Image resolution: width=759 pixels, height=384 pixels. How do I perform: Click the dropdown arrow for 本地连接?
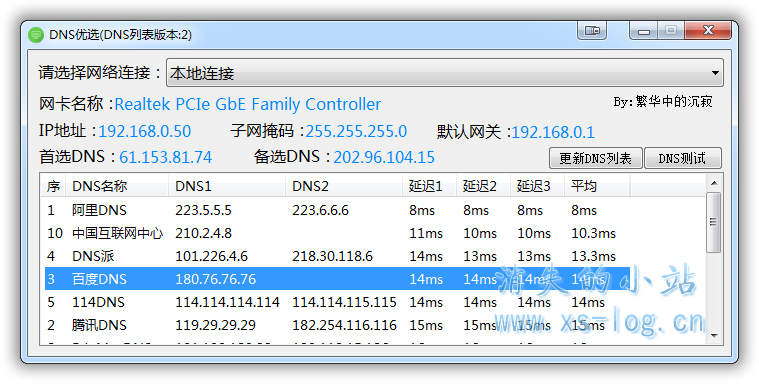point(715,73)
